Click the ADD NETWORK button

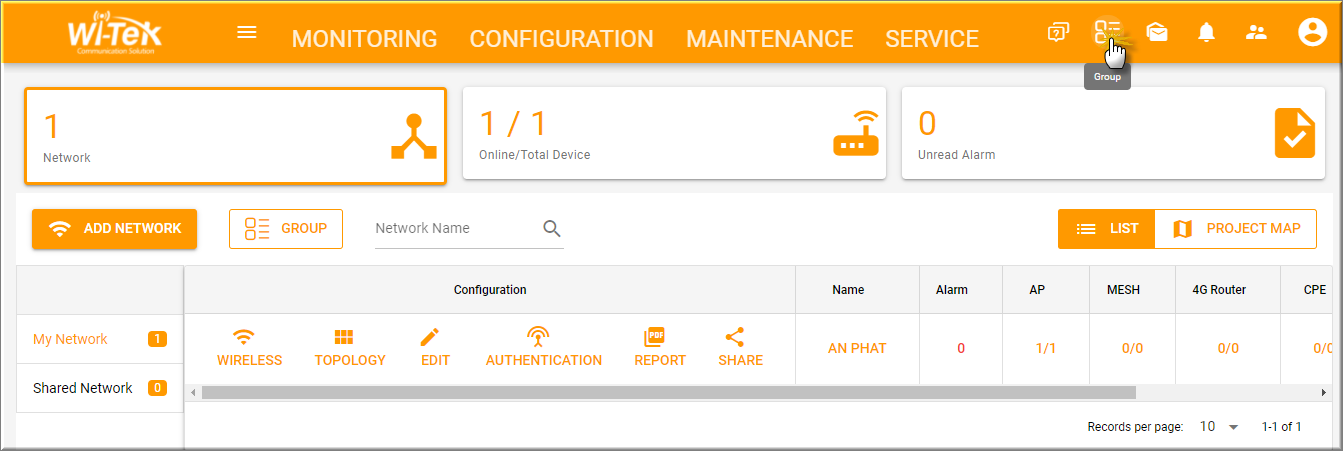pyautogui.click(x=115, y=229)
